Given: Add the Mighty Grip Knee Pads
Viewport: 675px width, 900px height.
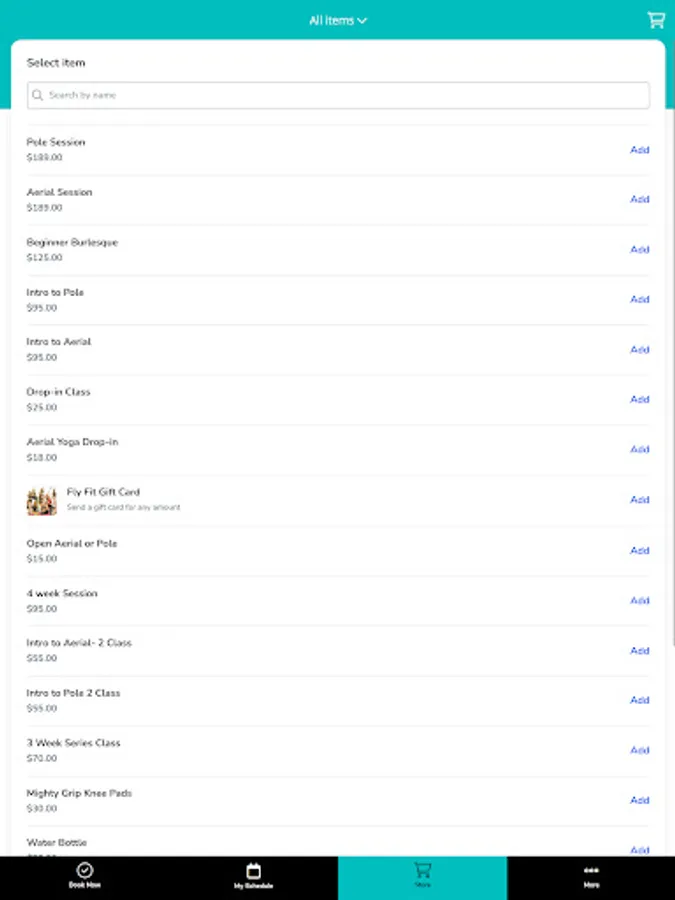Looking at the screenshot, I should [639, 799].
